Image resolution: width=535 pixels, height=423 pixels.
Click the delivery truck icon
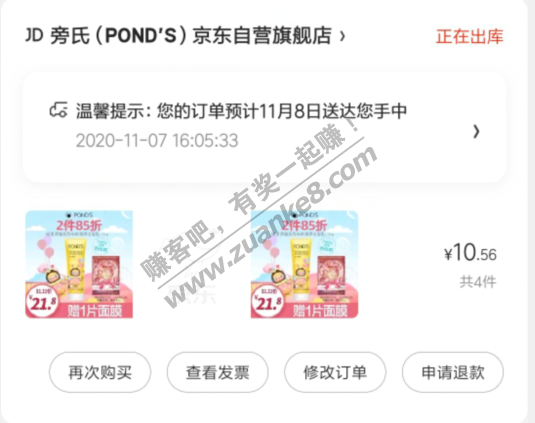tap(59, 110)
